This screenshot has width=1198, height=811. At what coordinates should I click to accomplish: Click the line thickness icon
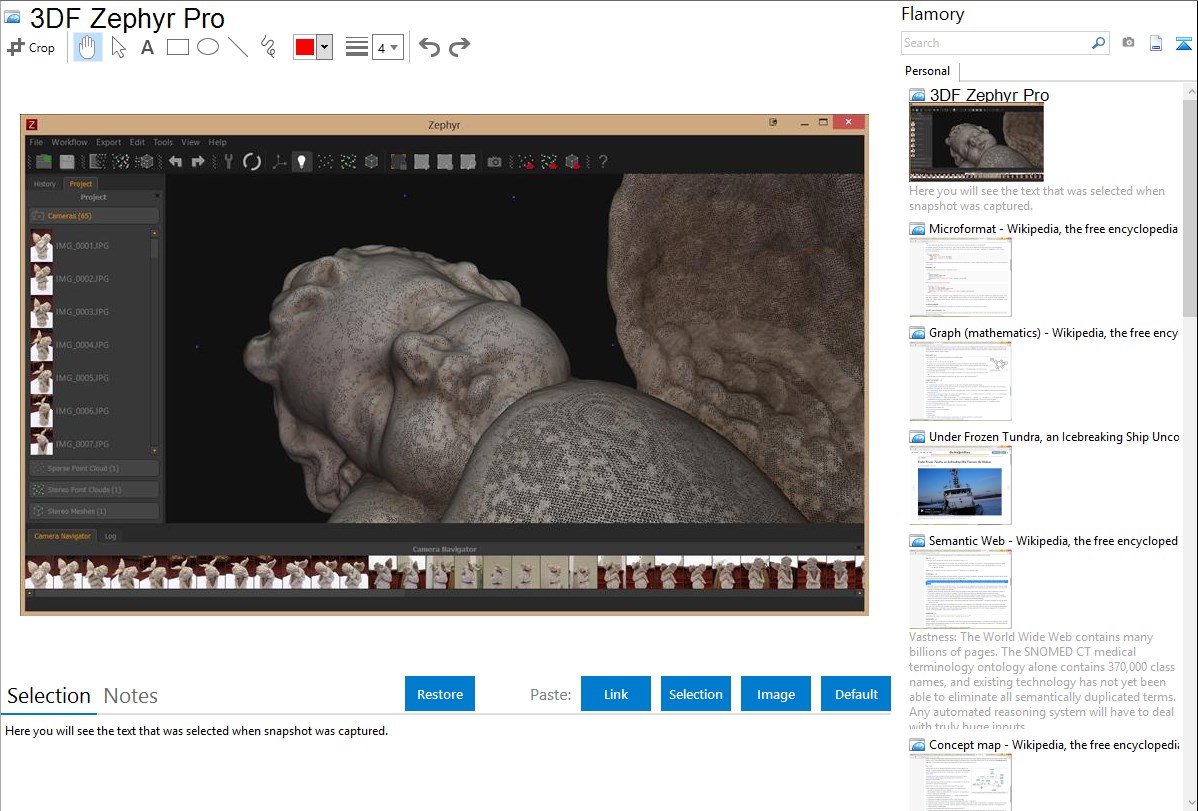tap(357, 47)
